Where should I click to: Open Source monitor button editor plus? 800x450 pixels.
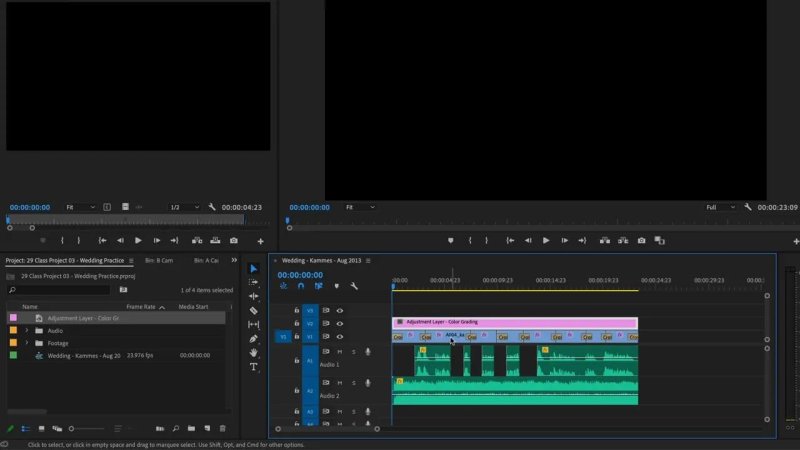coord(261,241)
